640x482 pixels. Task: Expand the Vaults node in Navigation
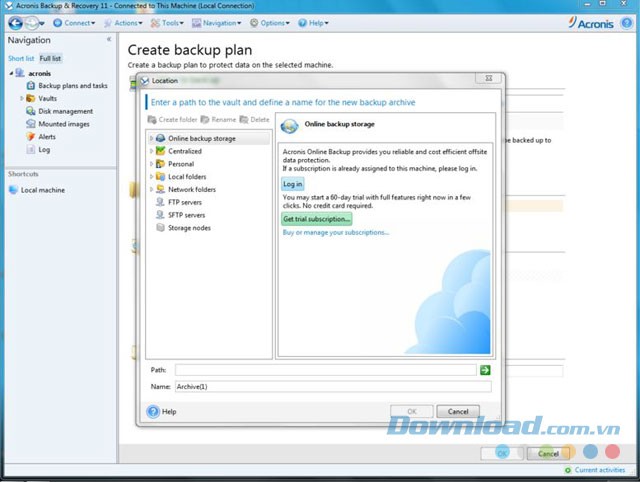(21, 99)
